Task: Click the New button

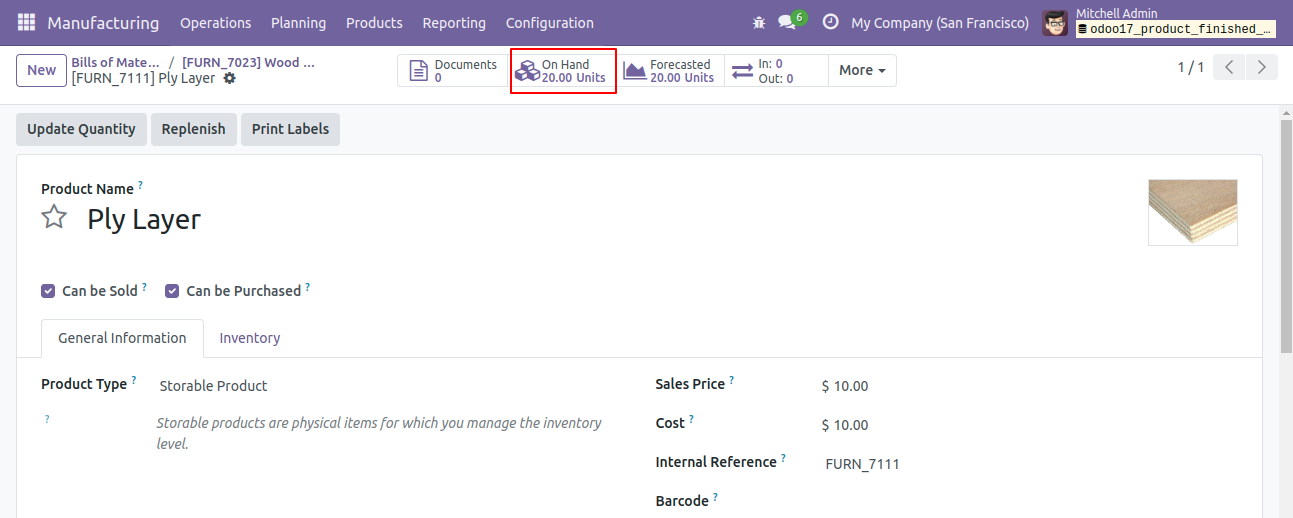Action: 41,70
